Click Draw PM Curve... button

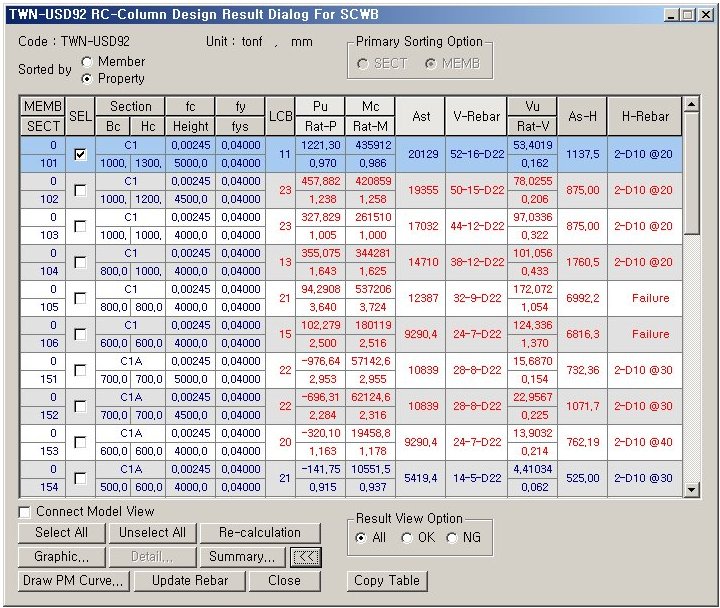point(72,580)
